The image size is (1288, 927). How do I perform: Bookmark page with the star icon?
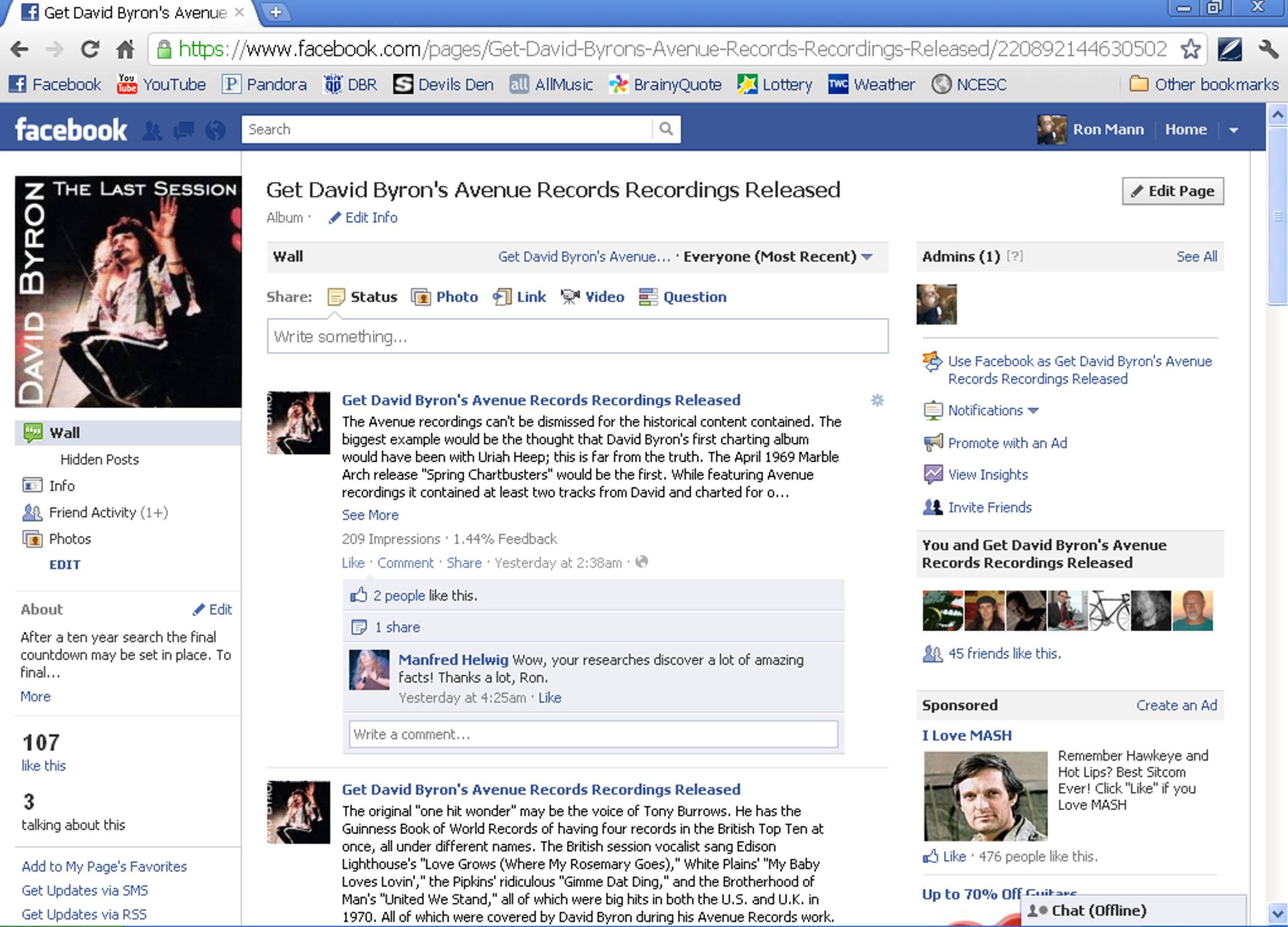[1190, 49]
